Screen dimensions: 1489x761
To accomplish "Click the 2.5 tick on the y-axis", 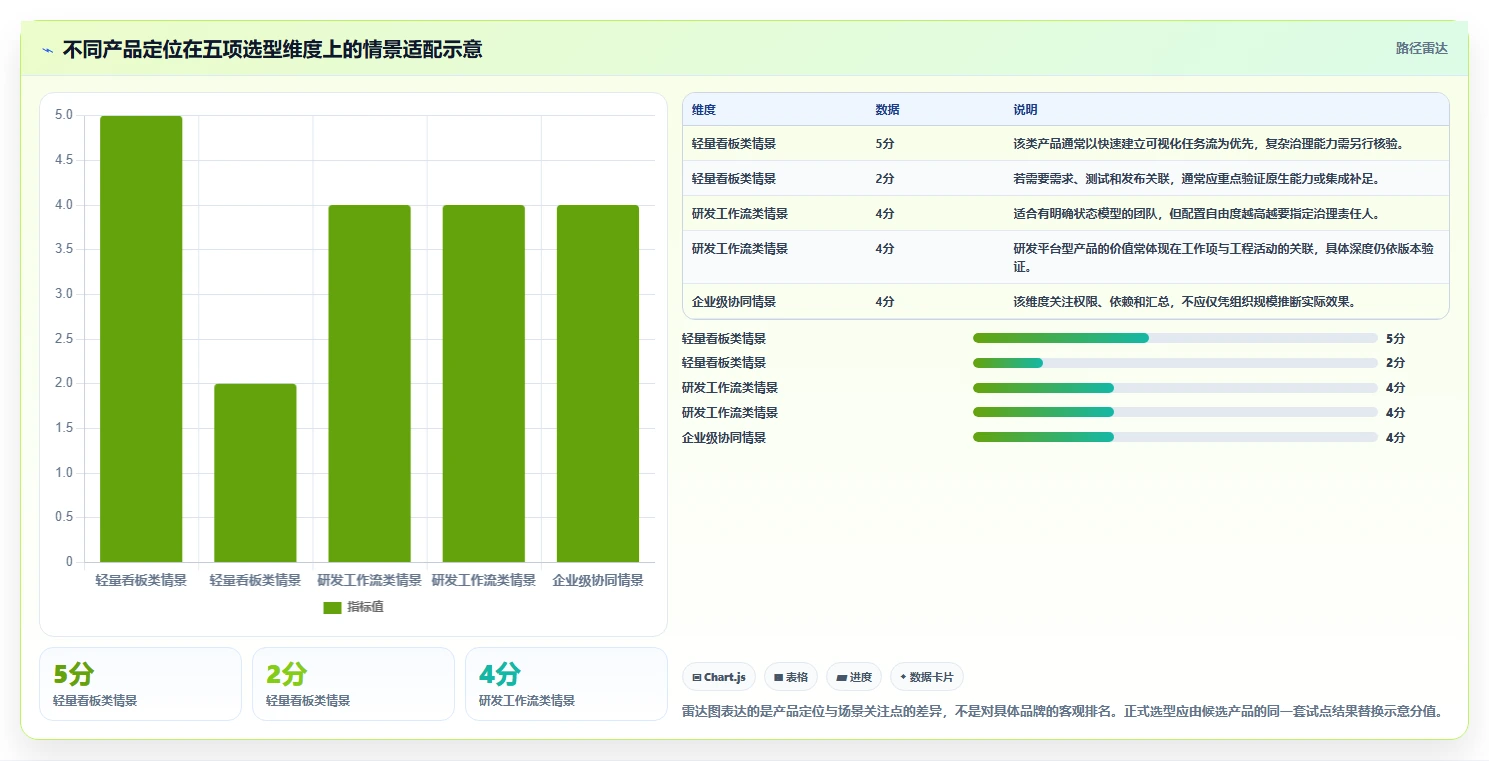I will 63,339.
